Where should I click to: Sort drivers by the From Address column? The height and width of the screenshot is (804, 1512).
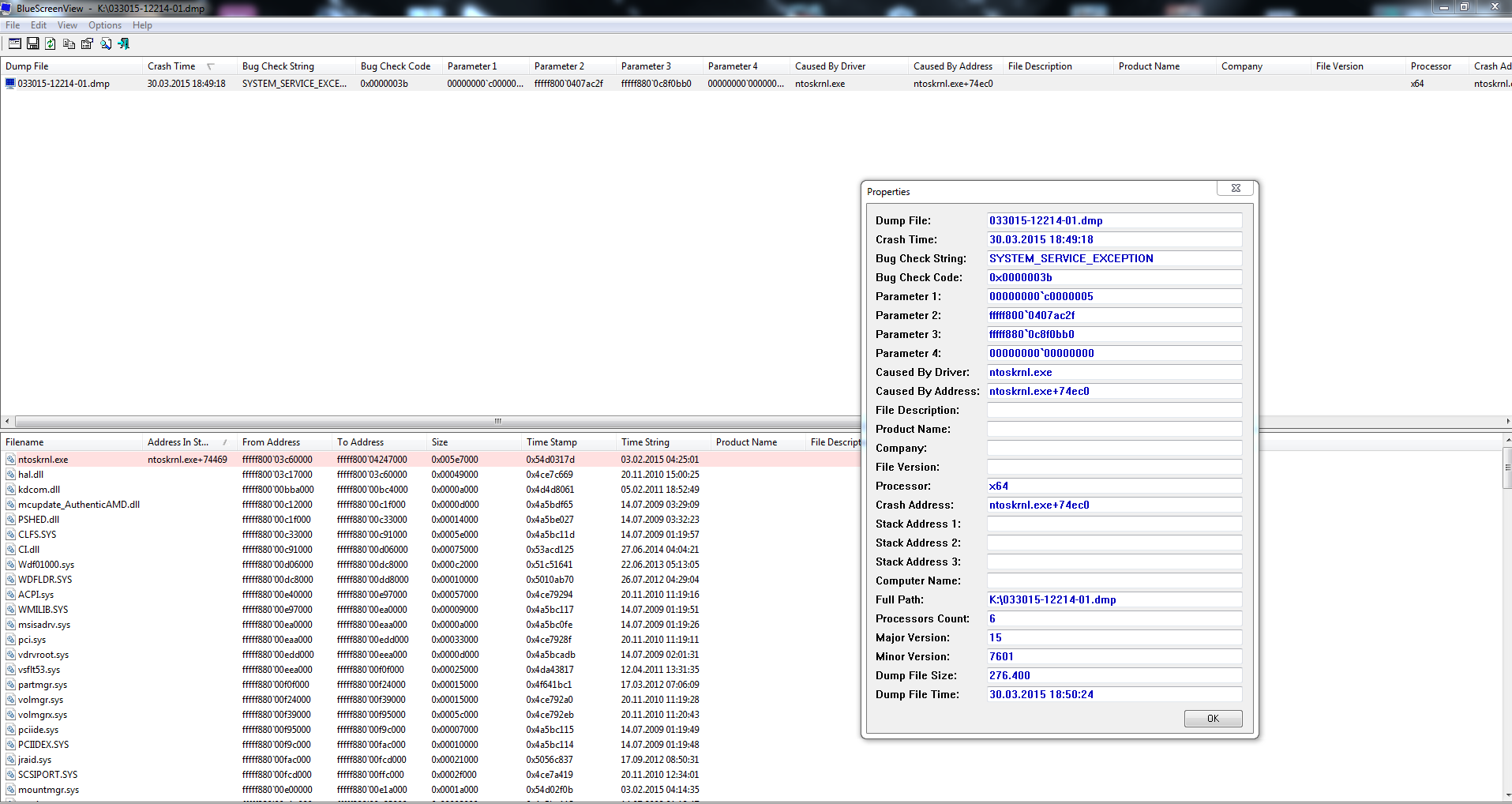click(x=284, y=442)
